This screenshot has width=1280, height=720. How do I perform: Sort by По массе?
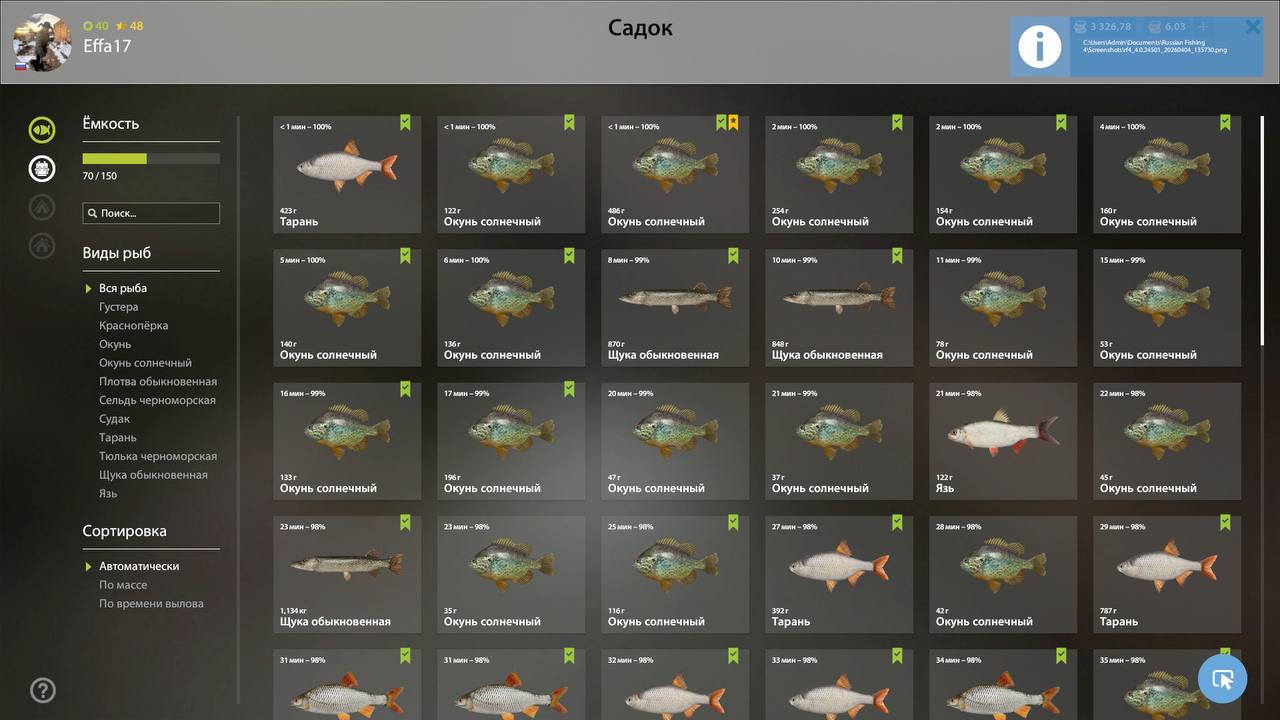[123, 585]
